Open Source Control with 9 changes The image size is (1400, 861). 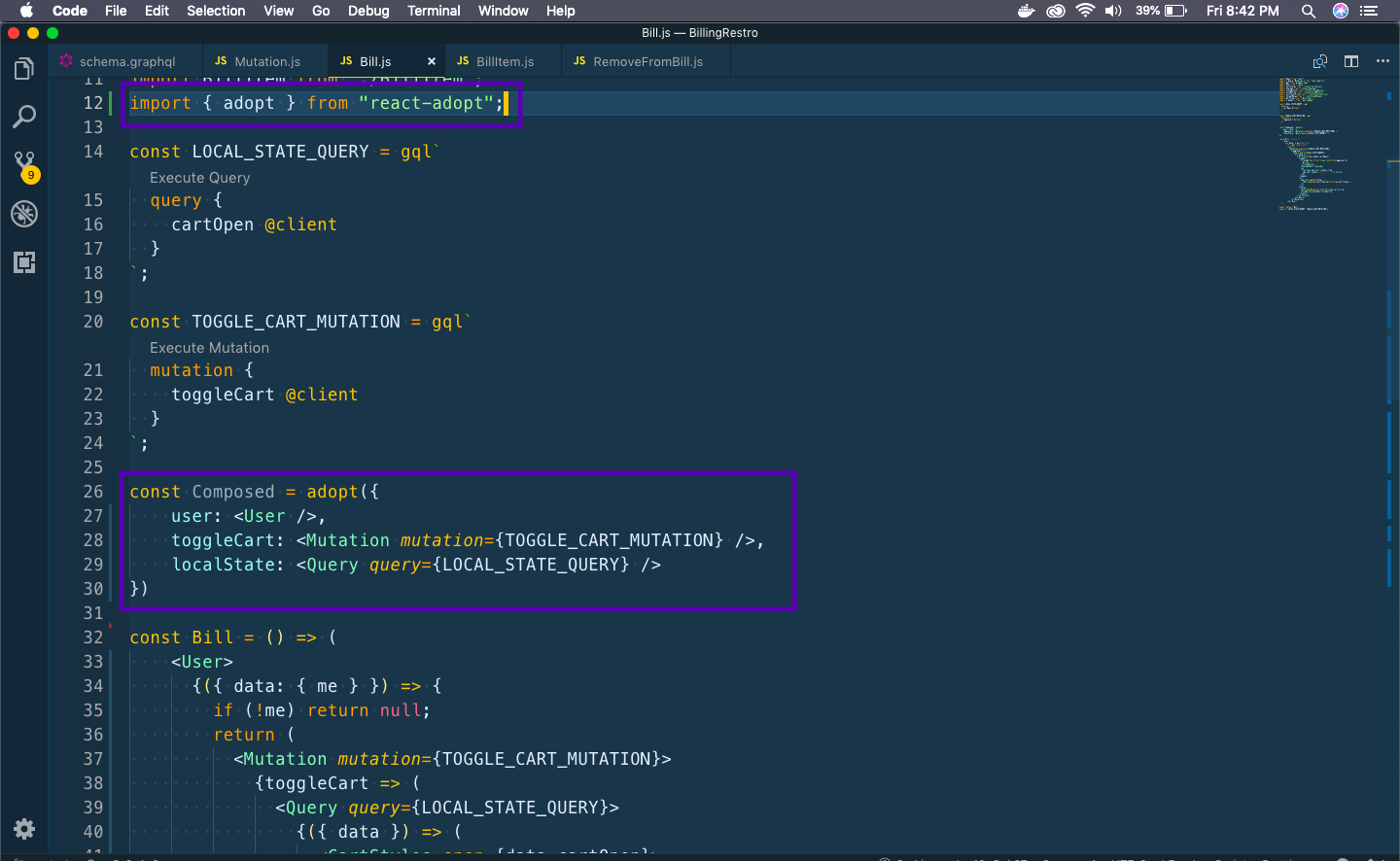[24, 166]
